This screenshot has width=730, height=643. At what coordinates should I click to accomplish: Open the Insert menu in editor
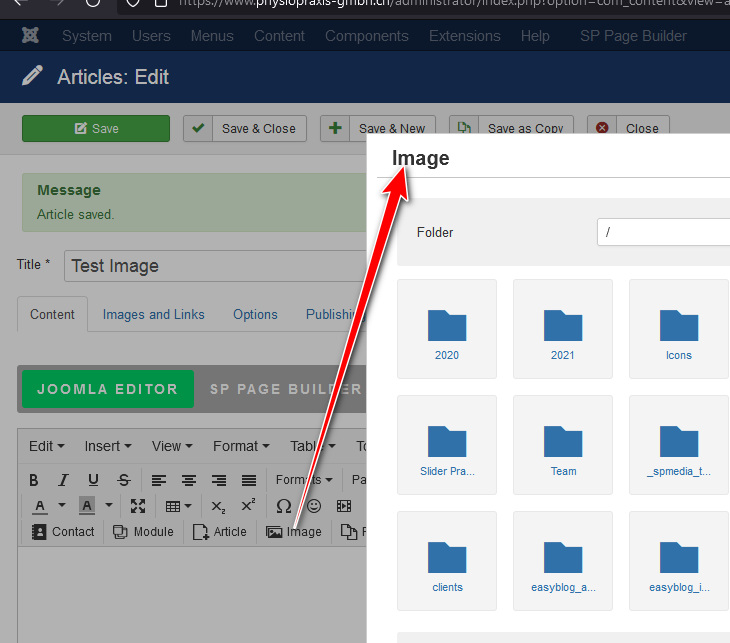[x=108, y=446]
